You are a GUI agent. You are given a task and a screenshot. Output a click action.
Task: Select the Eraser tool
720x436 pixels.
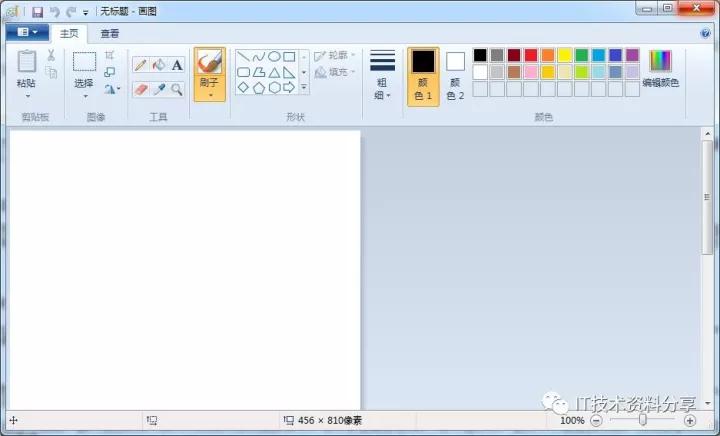tap(141, 89)
